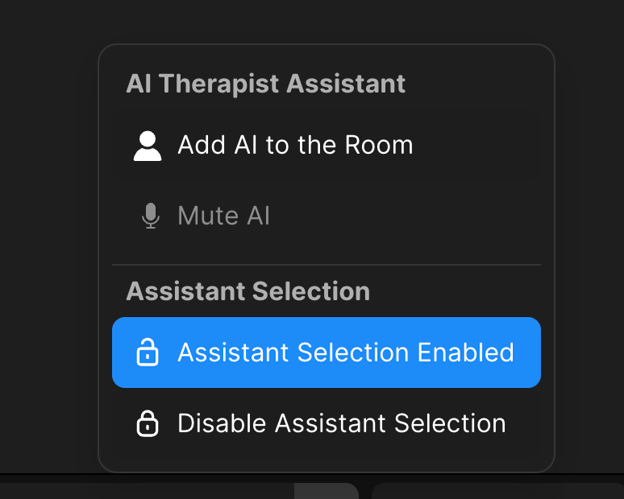Click the AI Therapist Assistant heading
Viewport: 624px width, 499px height.
tap(265, 83)
